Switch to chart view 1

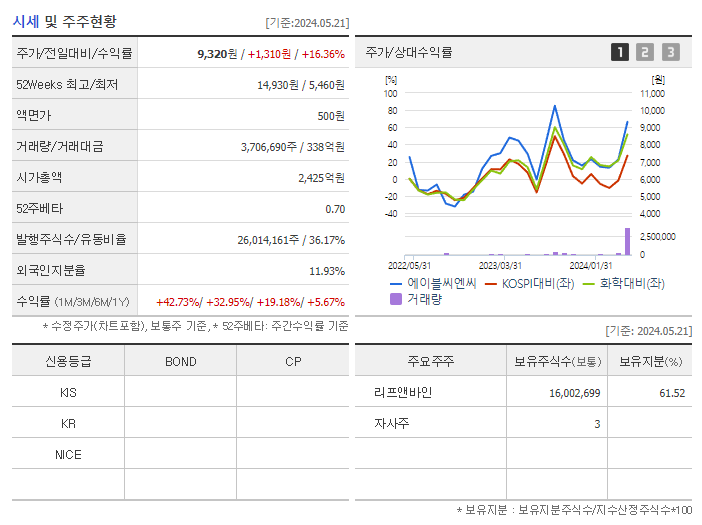(620, 52)
